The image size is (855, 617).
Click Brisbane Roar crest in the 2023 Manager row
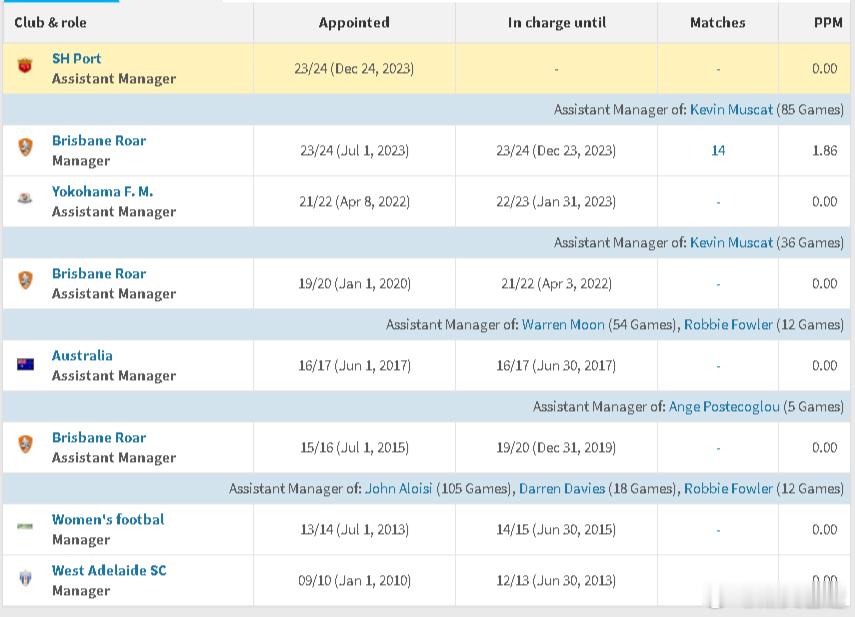25,147
